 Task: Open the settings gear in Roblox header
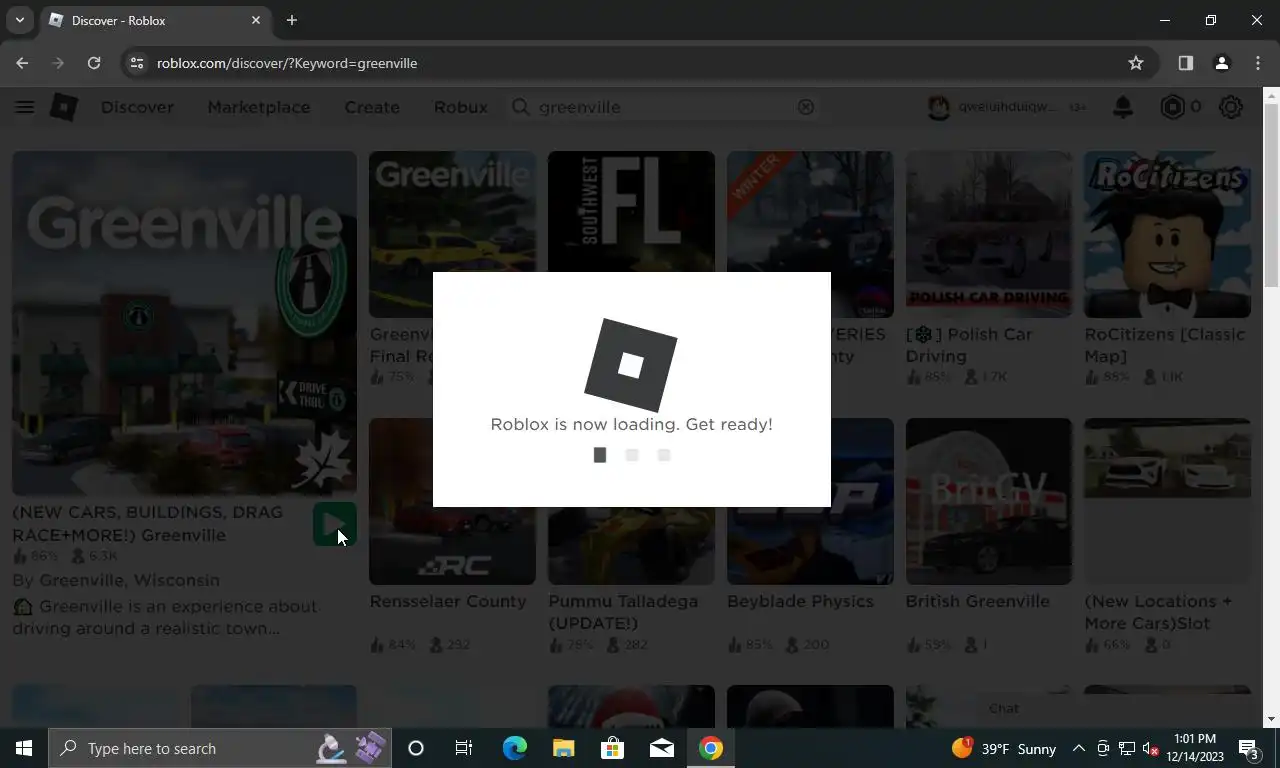1231,107
